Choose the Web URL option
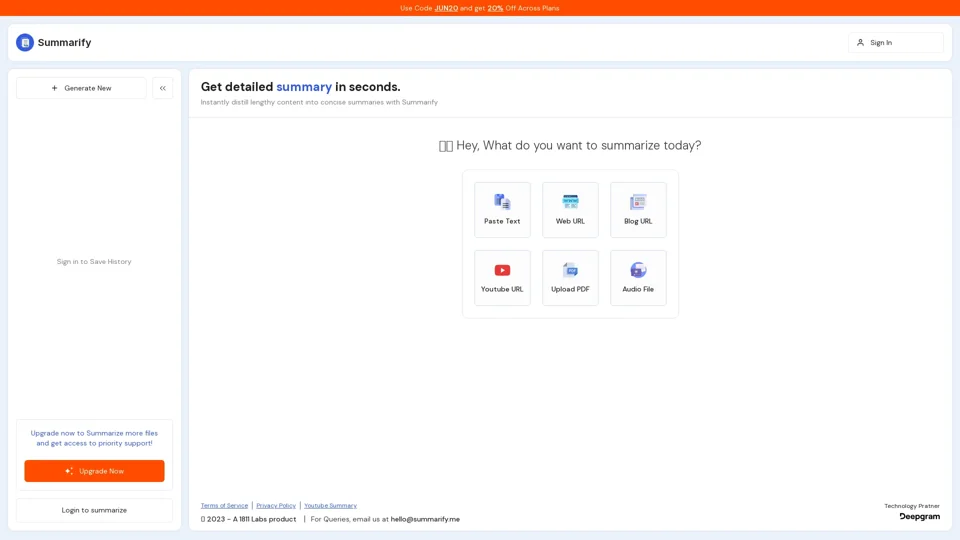Image resolution: width=960 pixels, height=540 pixels. point(570,210)
